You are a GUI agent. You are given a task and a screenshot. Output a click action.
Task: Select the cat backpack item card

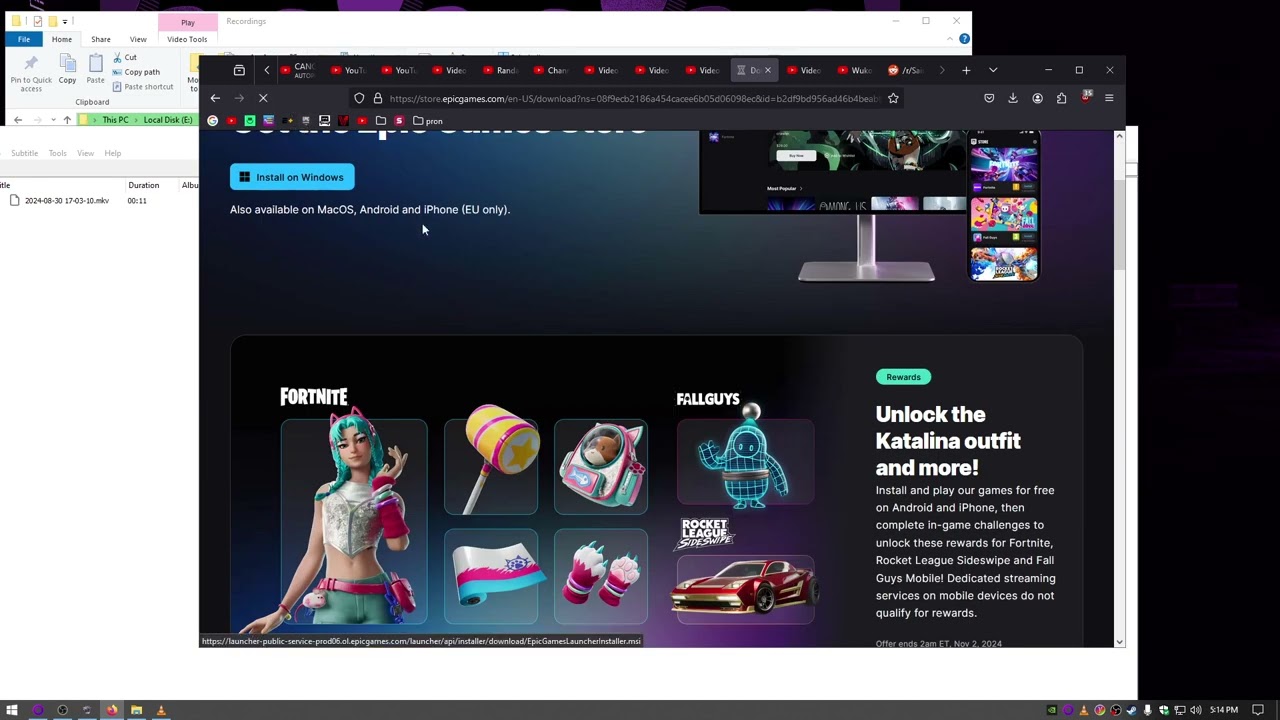pos(601,467)
